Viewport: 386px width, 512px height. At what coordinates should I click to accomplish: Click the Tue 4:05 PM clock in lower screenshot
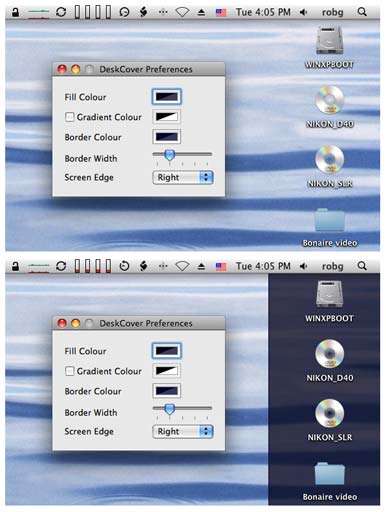pyautogui.click(x=263, y=266)
